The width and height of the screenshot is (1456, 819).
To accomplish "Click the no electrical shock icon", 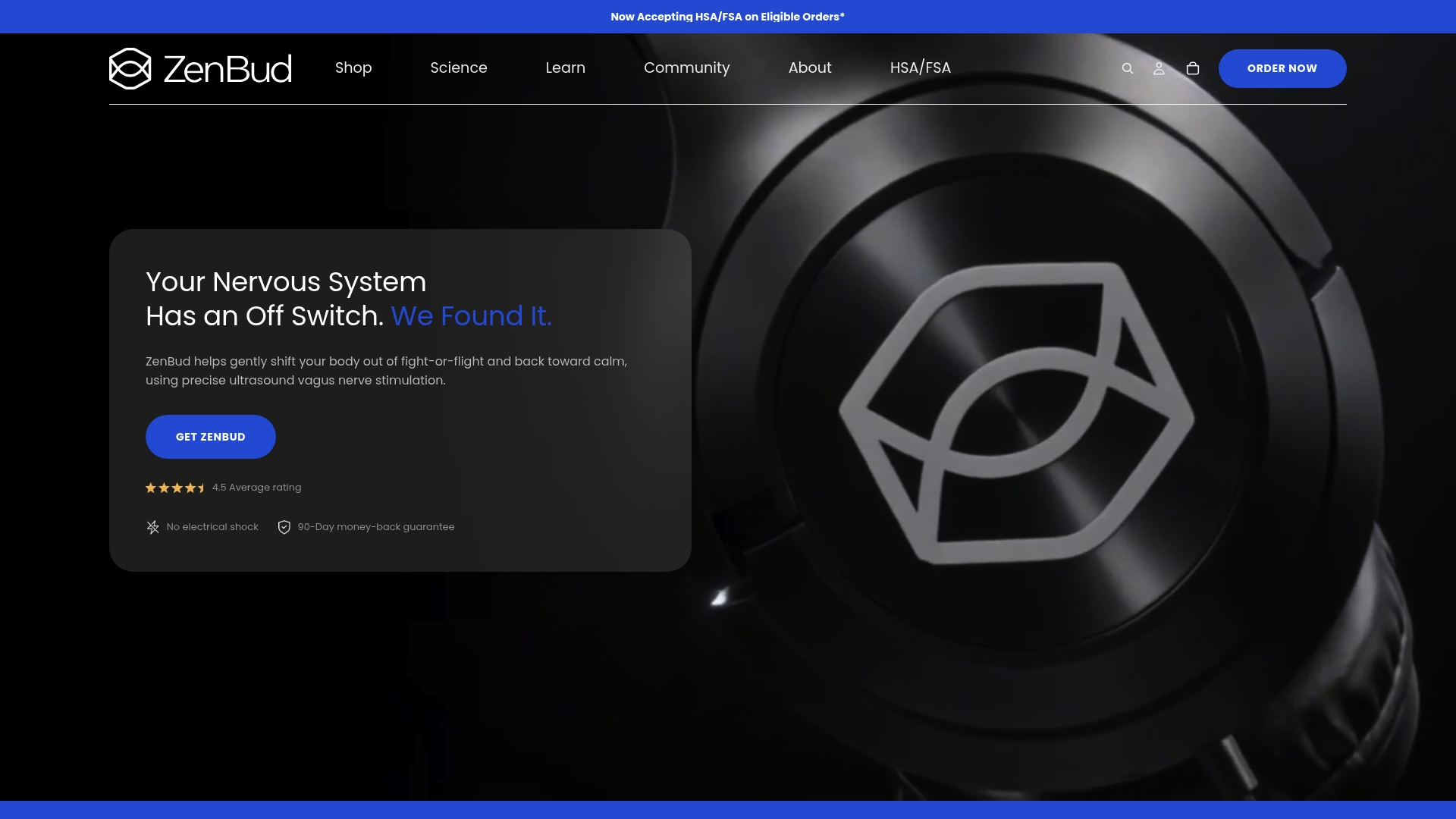I will (152, 527).
